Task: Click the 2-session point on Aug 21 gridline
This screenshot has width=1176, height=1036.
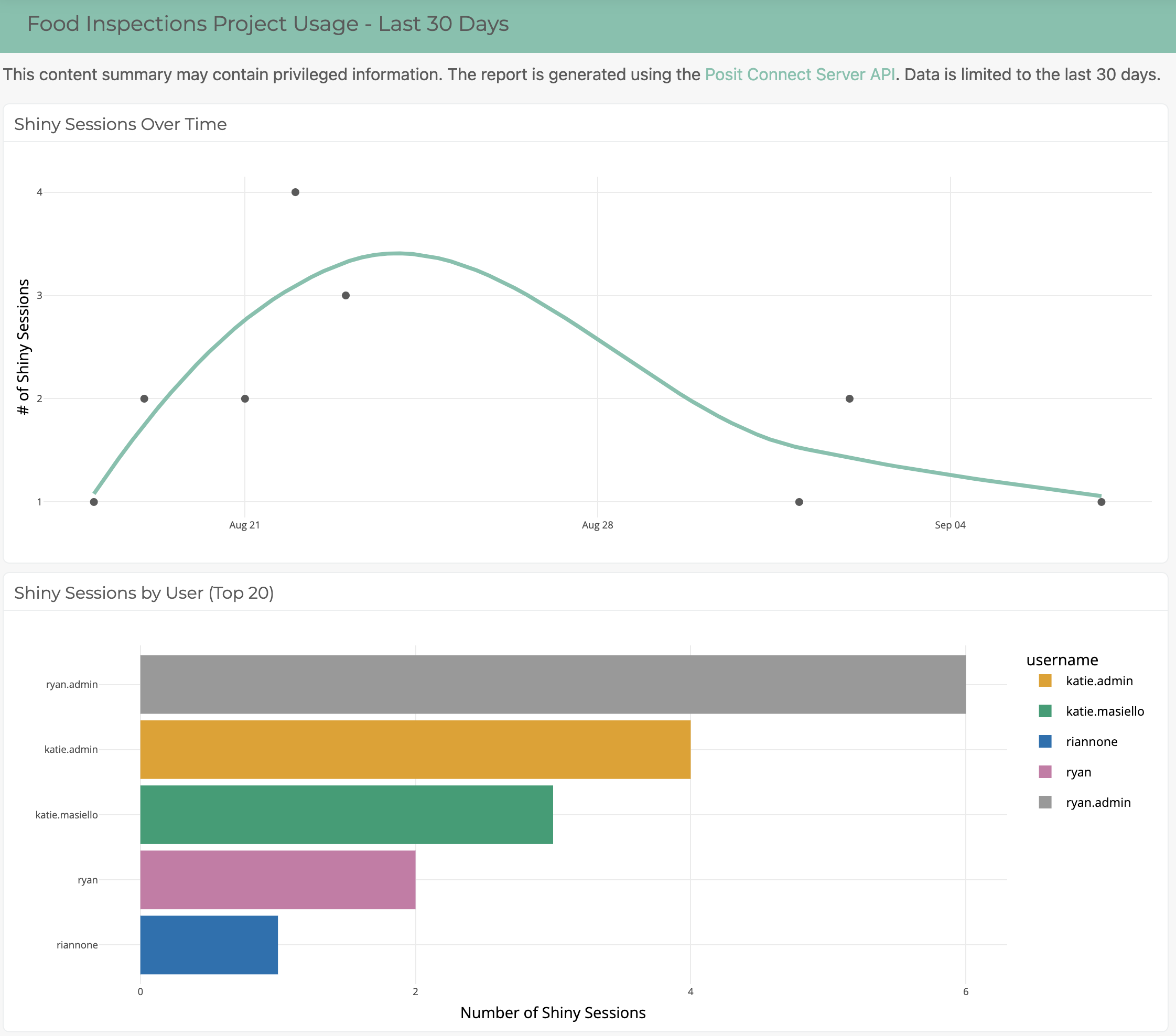Action: 245,398
